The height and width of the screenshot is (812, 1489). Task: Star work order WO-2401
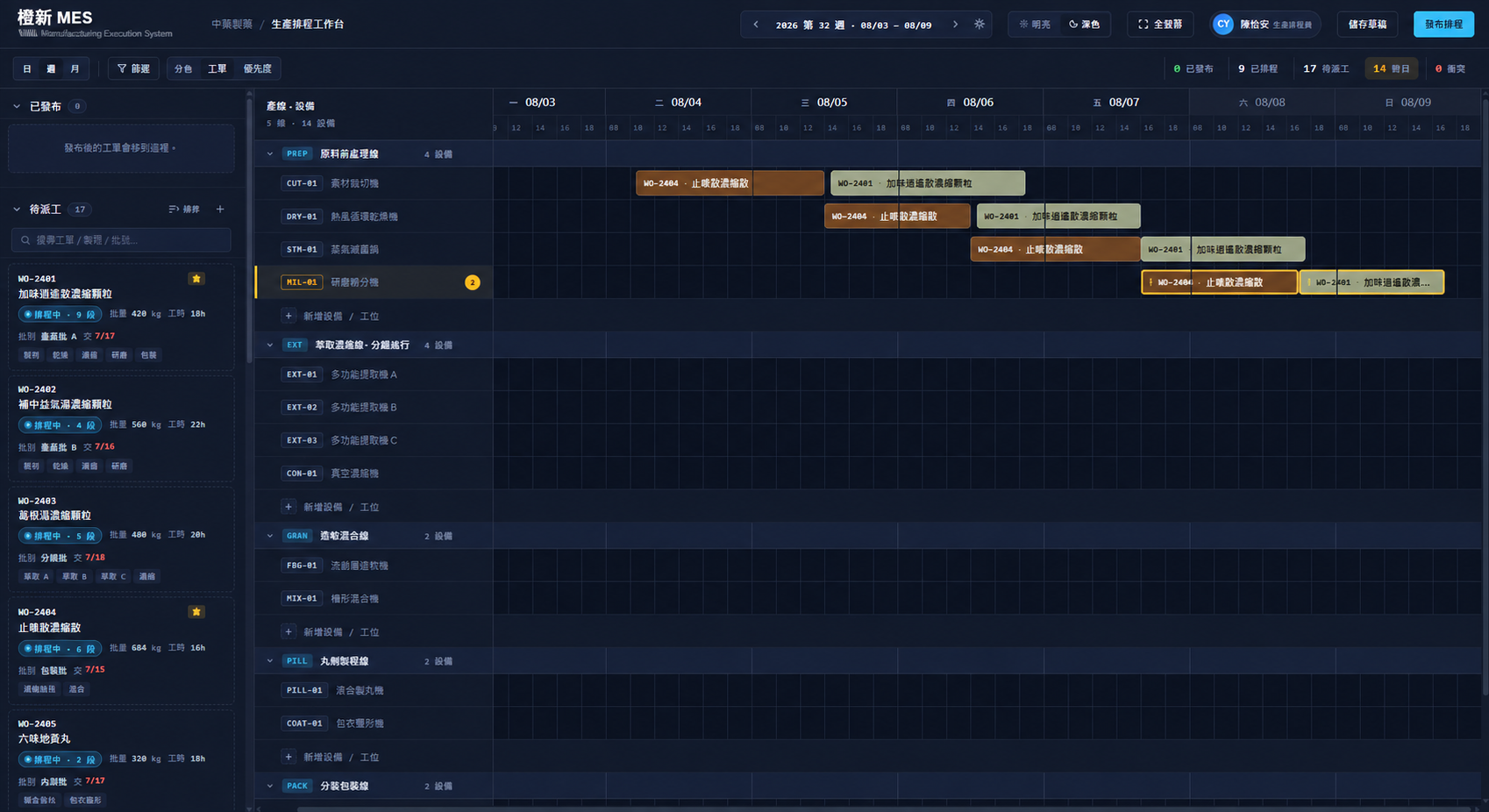point(196,279)
